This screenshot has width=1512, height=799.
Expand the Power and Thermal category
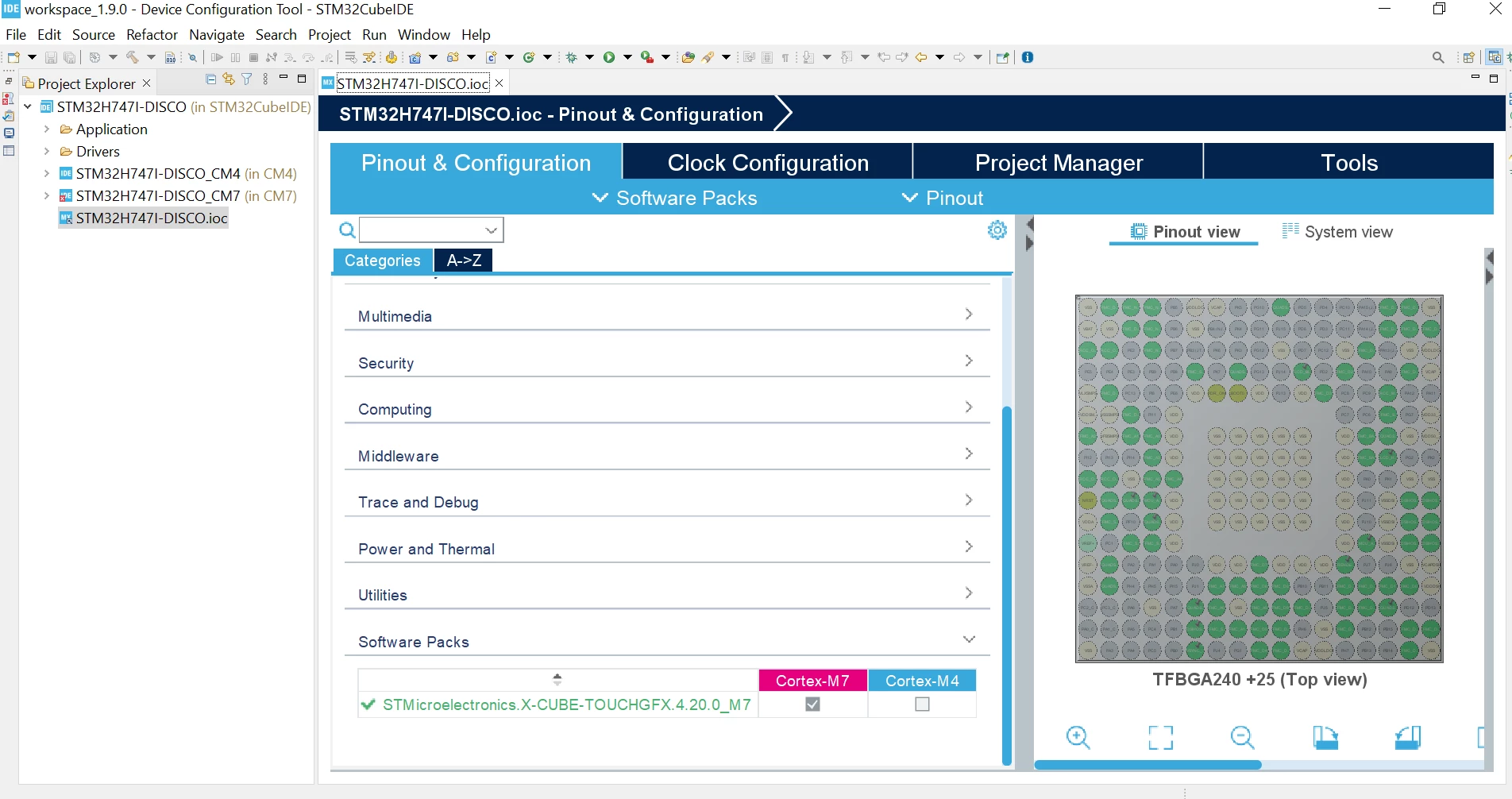[x=667, y=548]
